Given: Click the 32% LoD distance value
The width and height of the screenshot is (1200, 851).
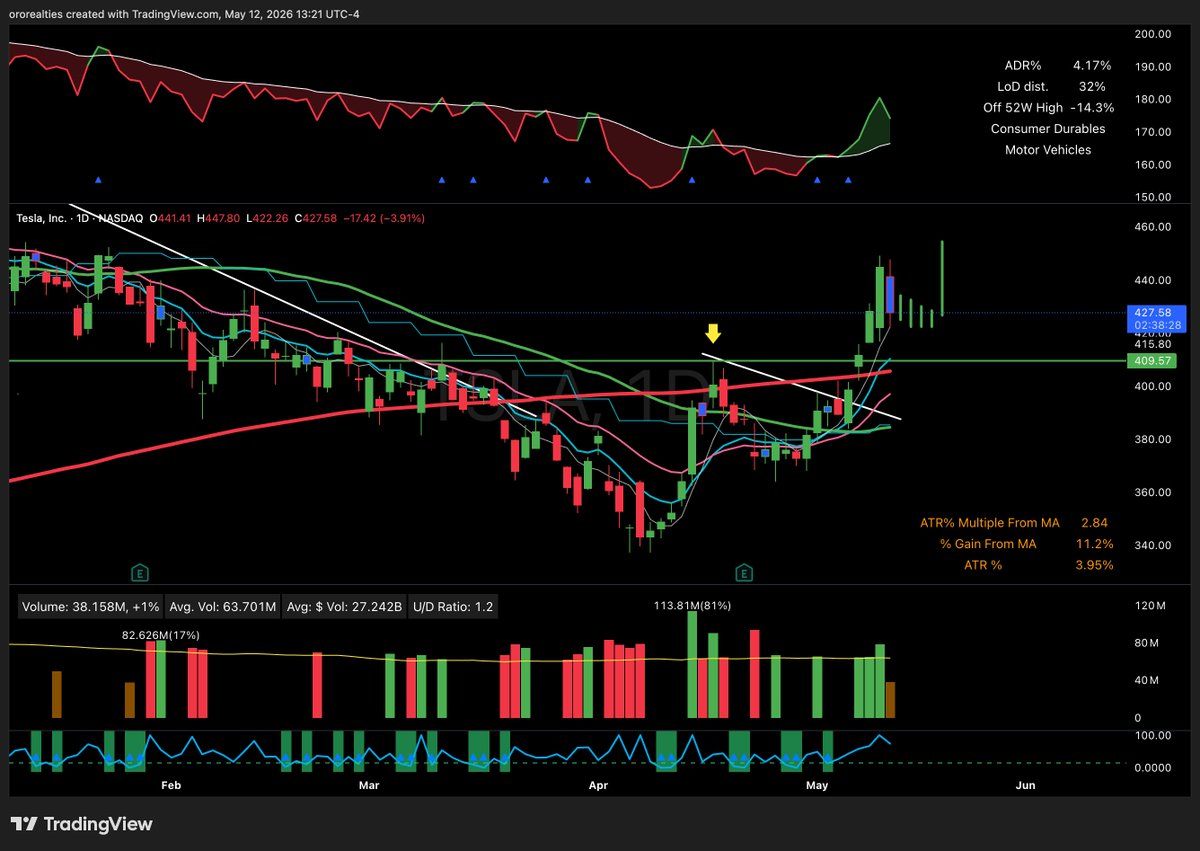Looking at the screenshot, I should pyautogui.click(x=1093, y=86).
